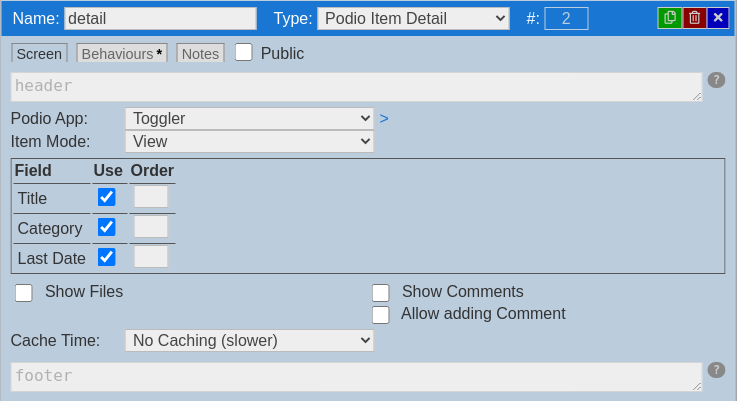Uncheck Use for the Category field
The width and height of the screenshot is (737, 401).
107,227
